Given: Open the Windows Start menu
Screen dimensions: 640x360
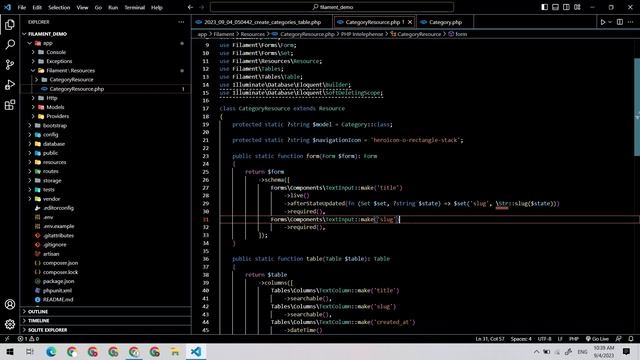Looking at the screenshot, I should point(9,351).
